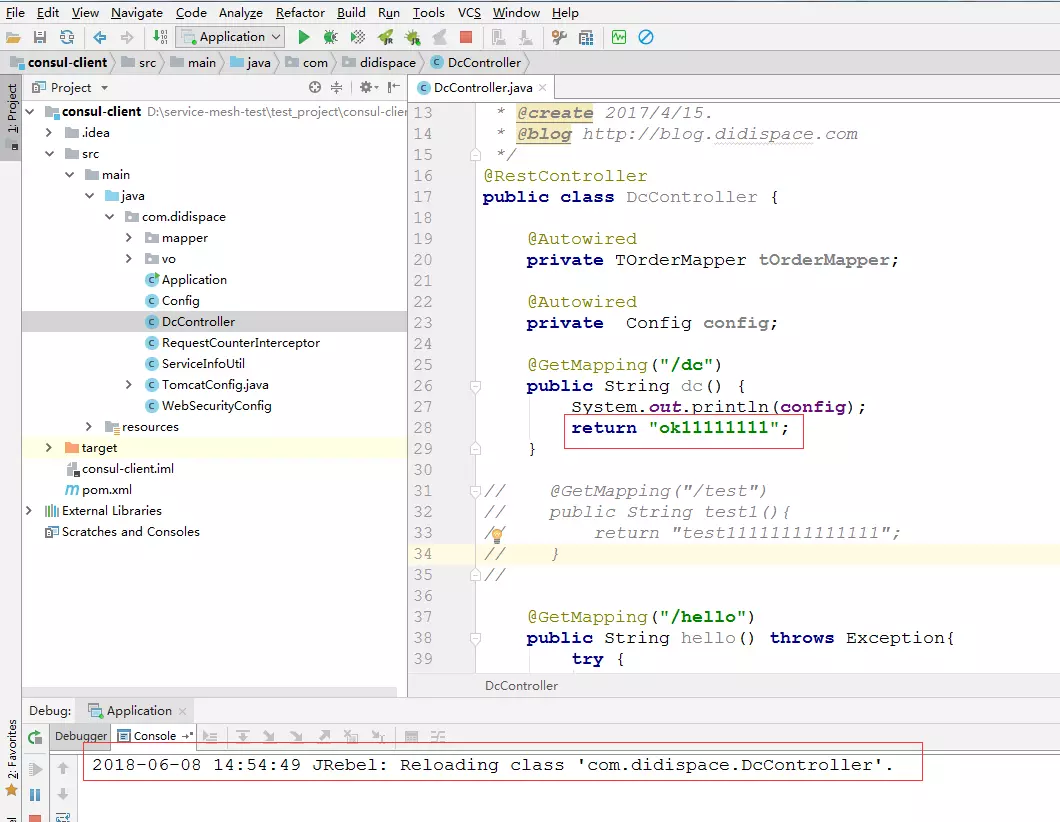1060x822 pixels.
Task: Open pom.xml from the project tree
Action: point(106,490)
